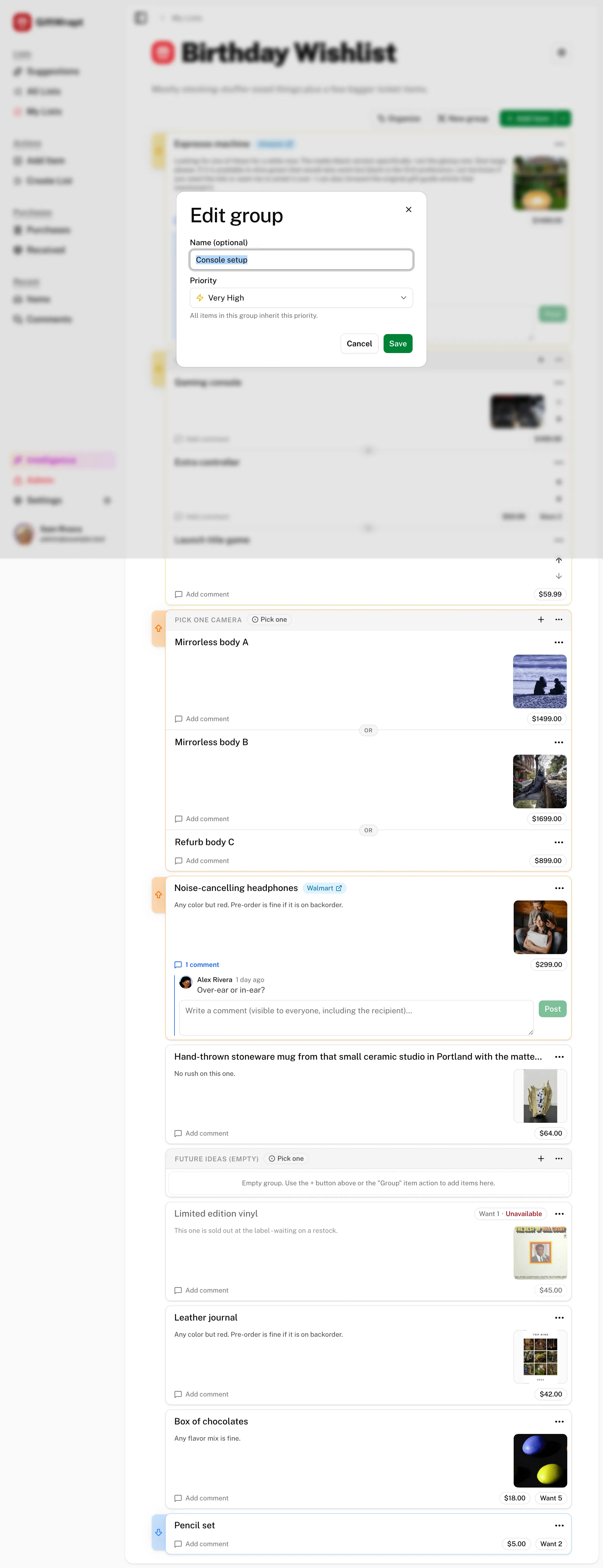Open the Priority dropdown showing Very High

[301, 298]
